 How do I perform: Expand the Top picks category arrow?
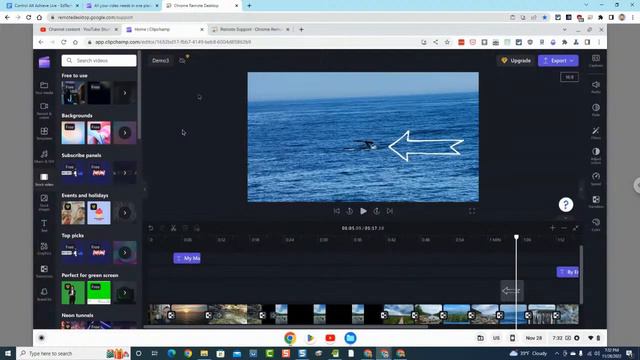tap(125, 253)
